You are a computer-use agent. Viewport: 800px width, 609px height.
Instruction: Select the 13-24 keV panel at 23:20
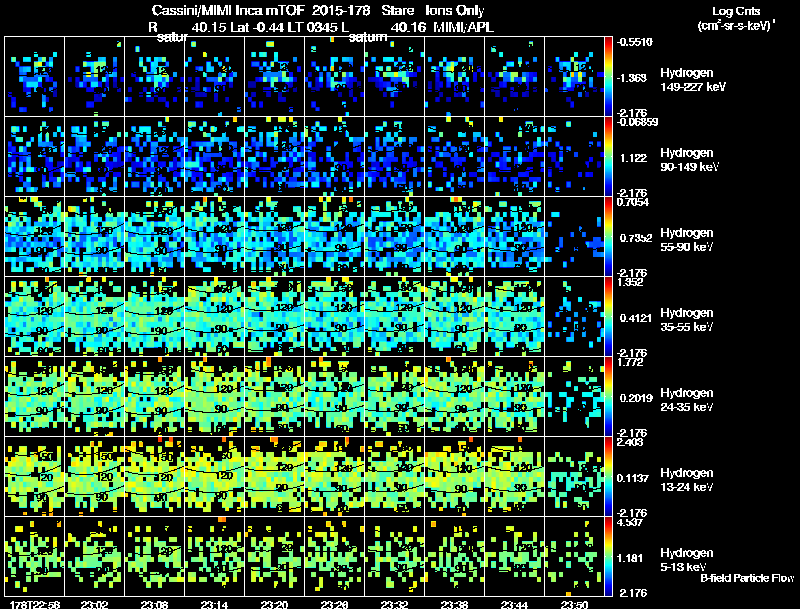click(274, 476)
